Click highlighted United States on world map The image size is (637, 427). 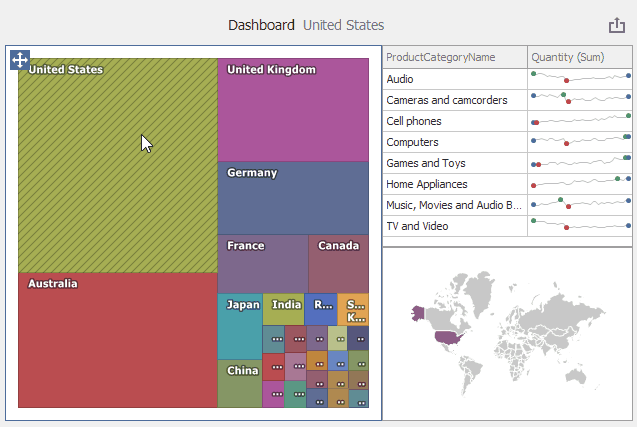coord(446,336)
